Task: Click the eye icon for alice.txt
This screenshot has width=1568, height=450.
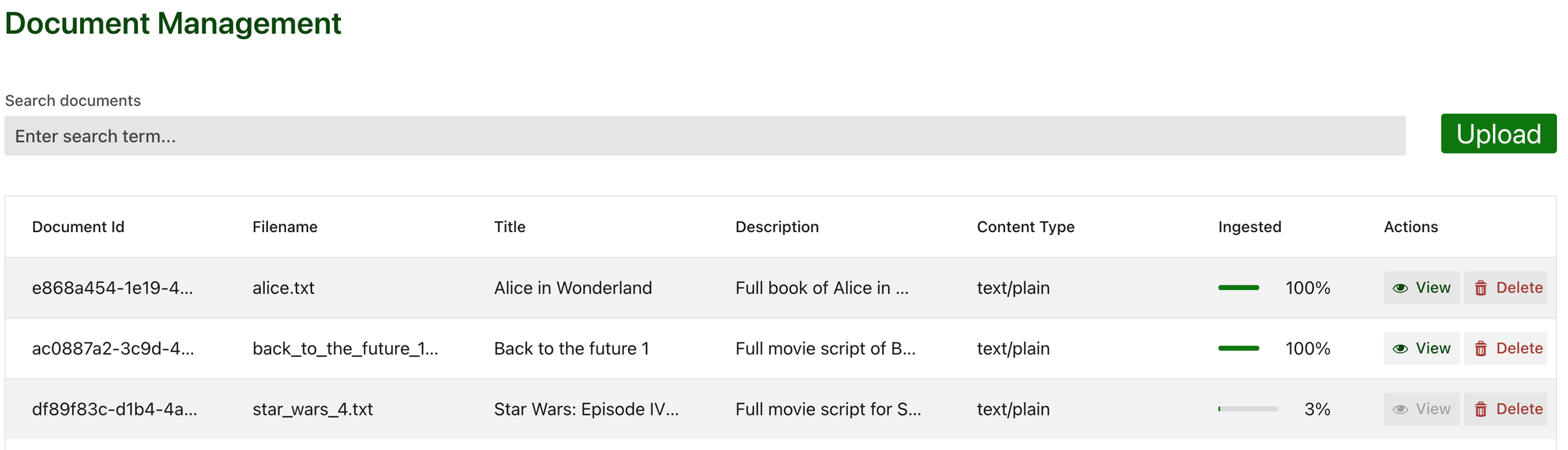Action: (x=1400, y=289)
